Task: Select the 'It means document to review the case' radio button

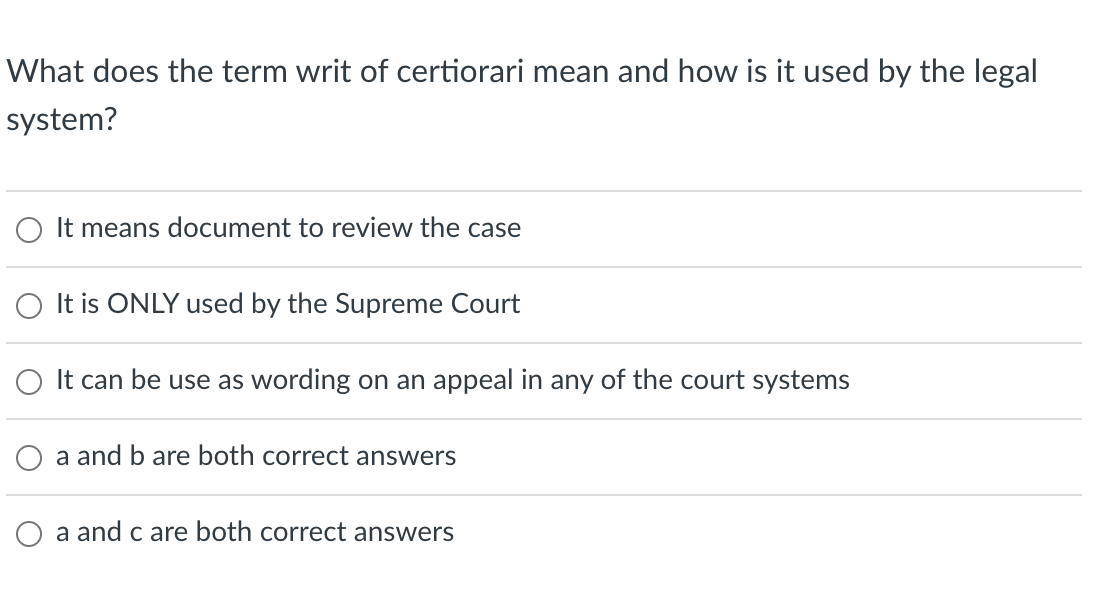Action: click(30, 230)
